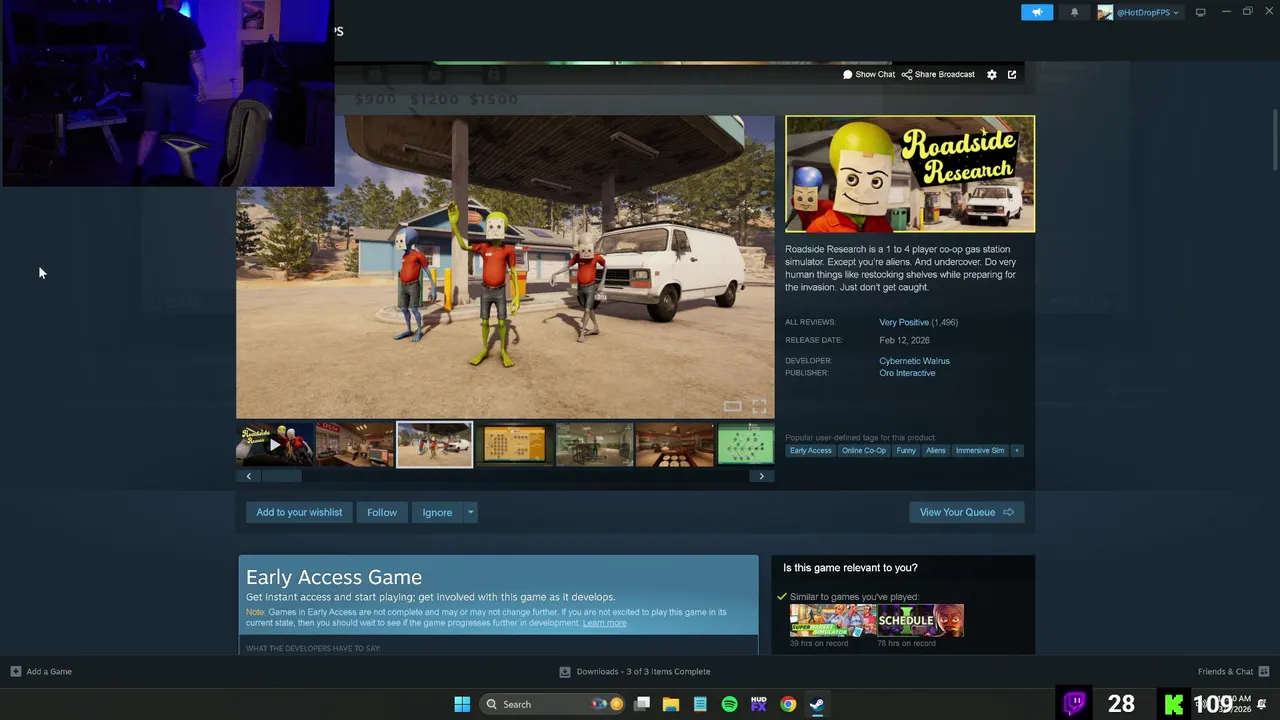The image size is (1280, 720).
Task: Click Share Broadcast
Action: tap(938, 74)
